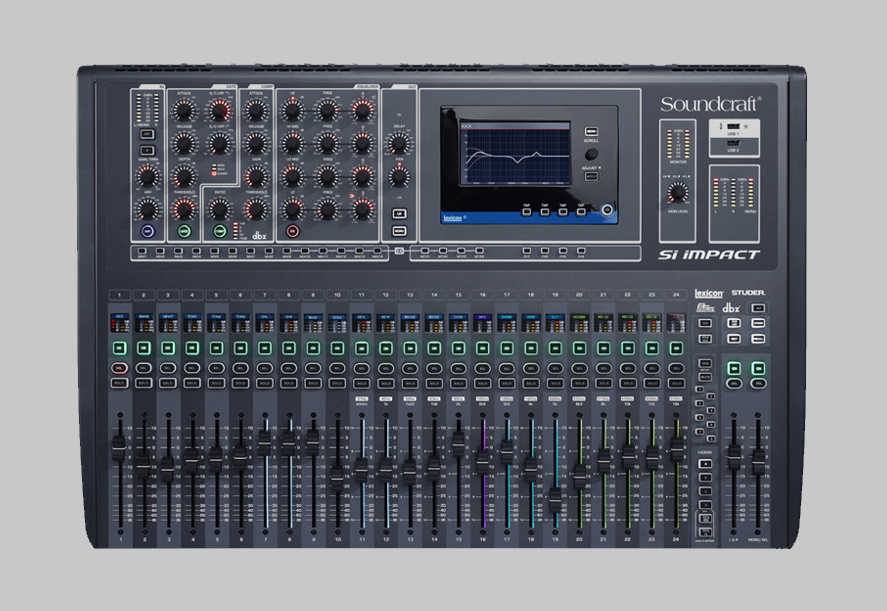Open the FX1 bus
Viewport: 887px width, 611px height.
coord(527,251)
